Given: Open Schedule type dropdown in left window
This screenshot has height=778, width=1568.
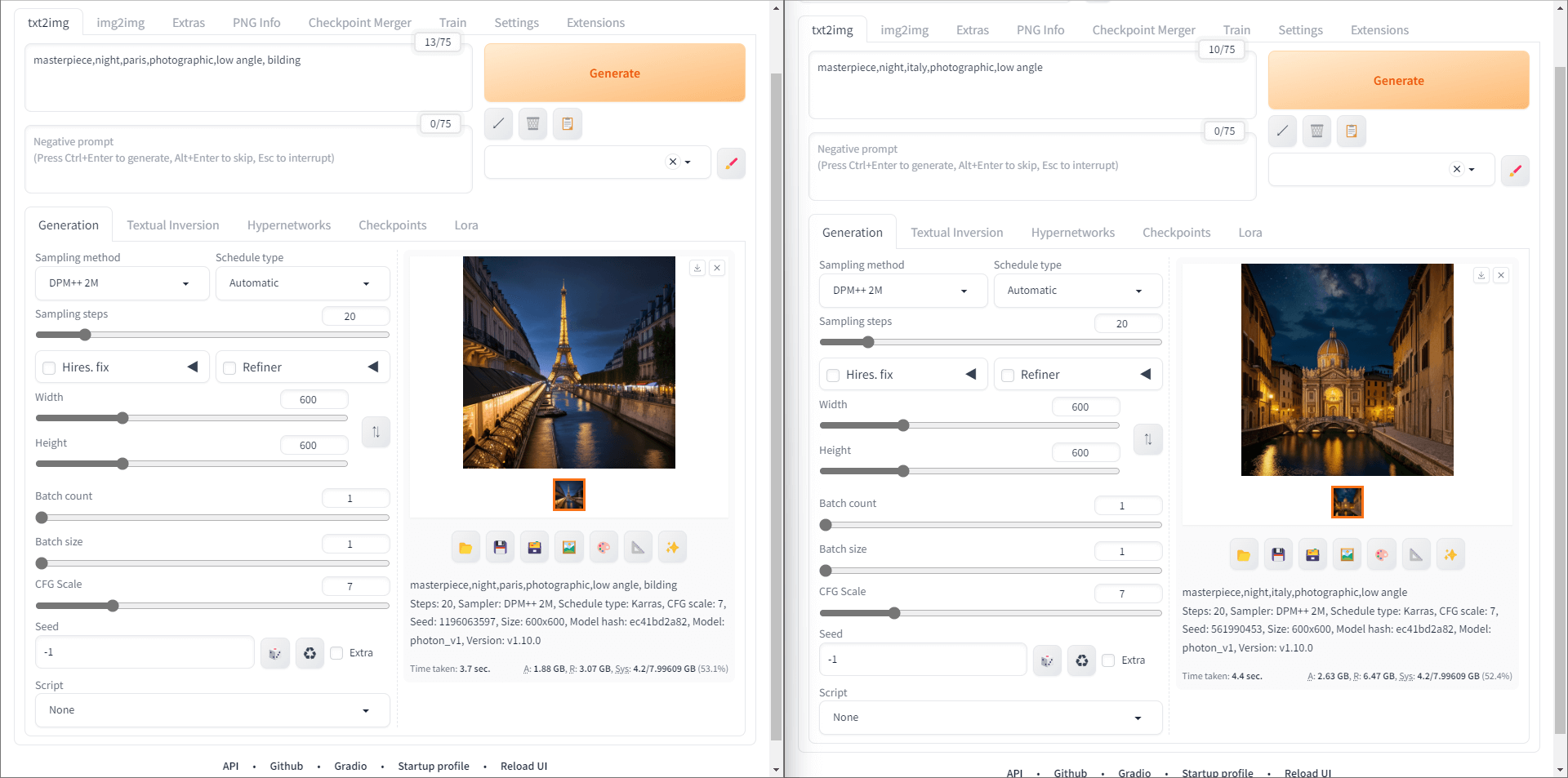Looking at the screenshot, I should click(302, 283).
